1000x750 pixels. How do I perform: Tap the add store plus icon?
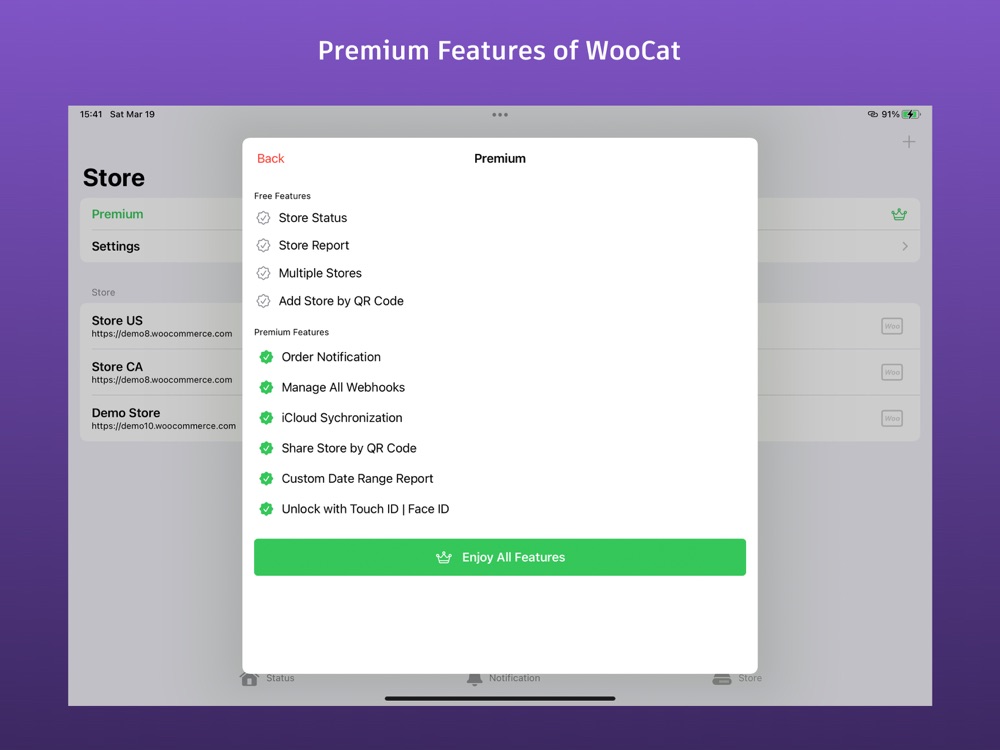[x=908, y=142]
